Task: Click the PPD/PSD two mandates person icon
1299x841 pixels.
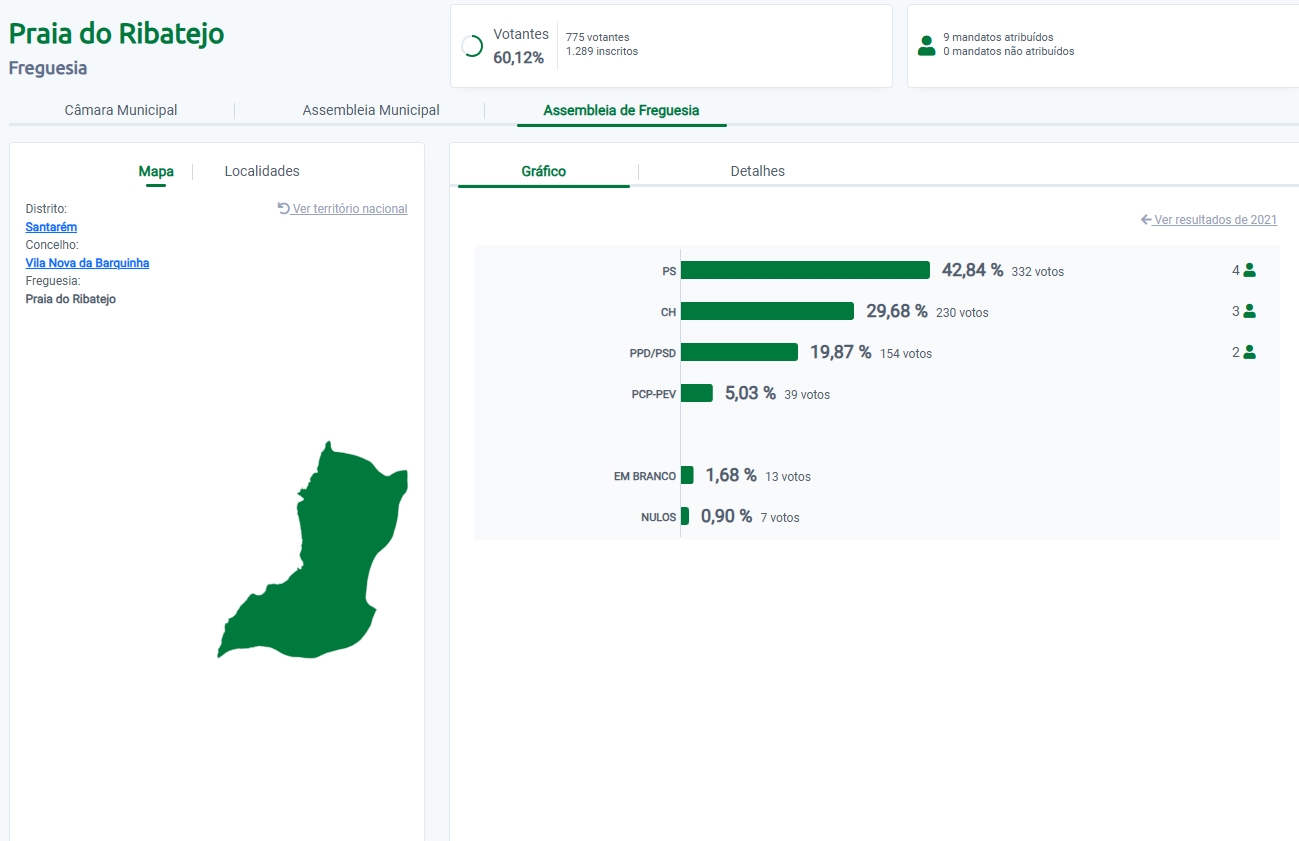Action: (x=1249, y=352)
